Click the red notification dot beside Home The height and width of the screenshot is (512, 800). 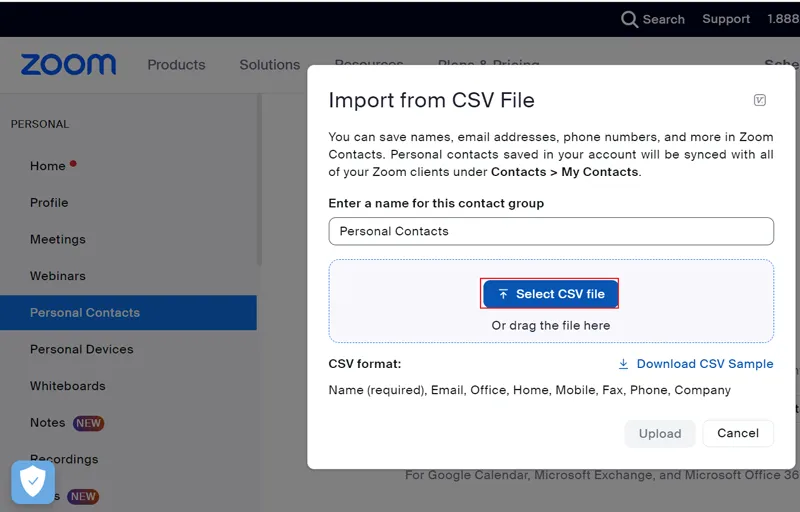point(73,164)
